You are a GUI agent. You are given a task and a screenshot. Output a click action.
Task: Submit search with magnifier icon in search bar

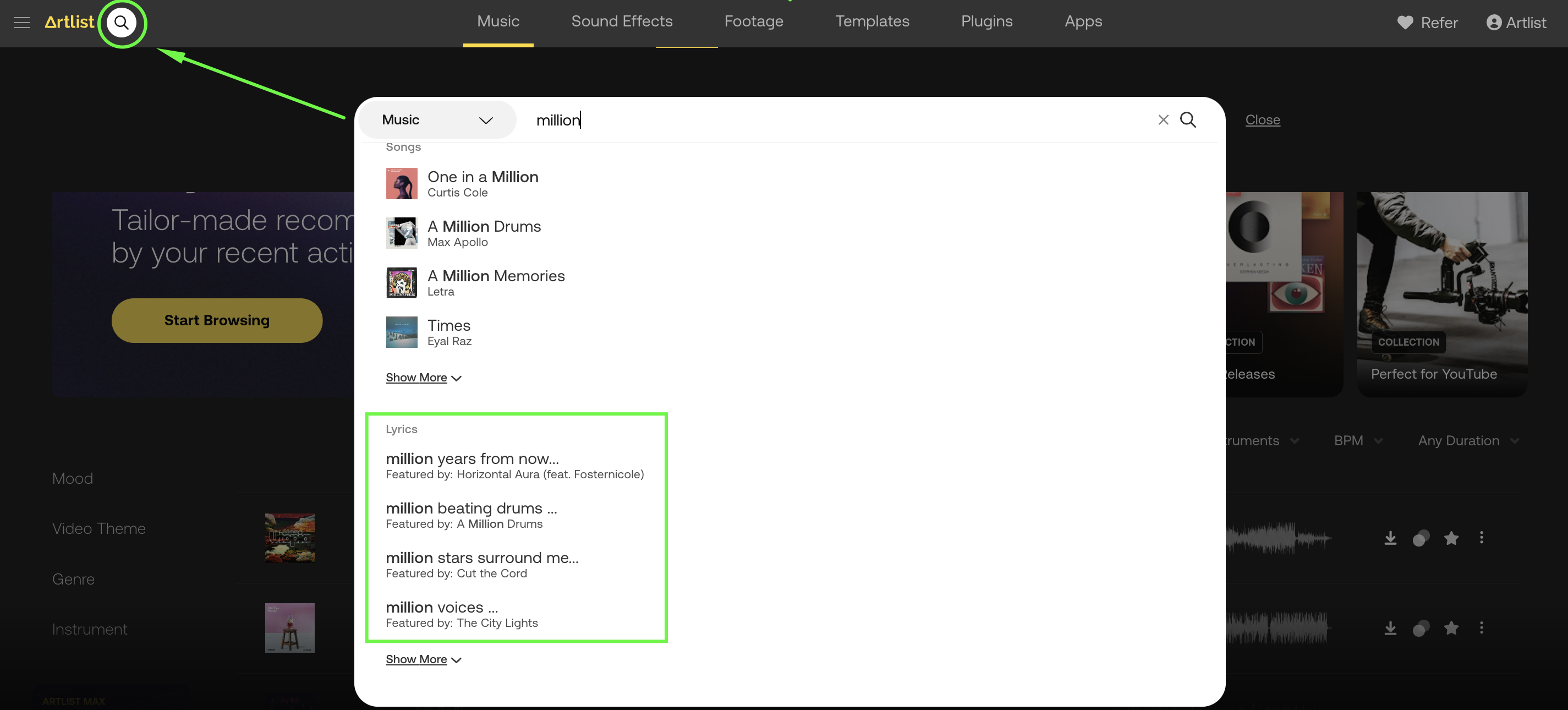[1188, 120]
